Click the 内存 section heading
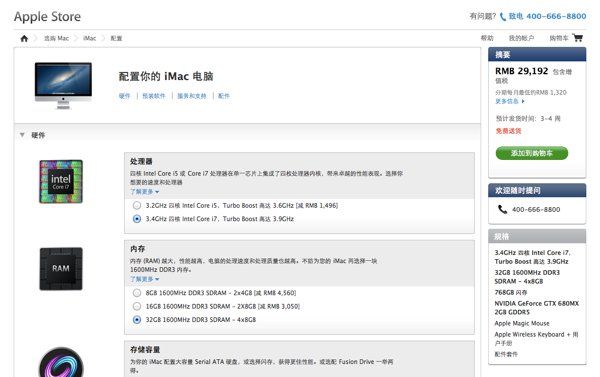Viewport: 600px width, 377px height. [x=137, y=249]
